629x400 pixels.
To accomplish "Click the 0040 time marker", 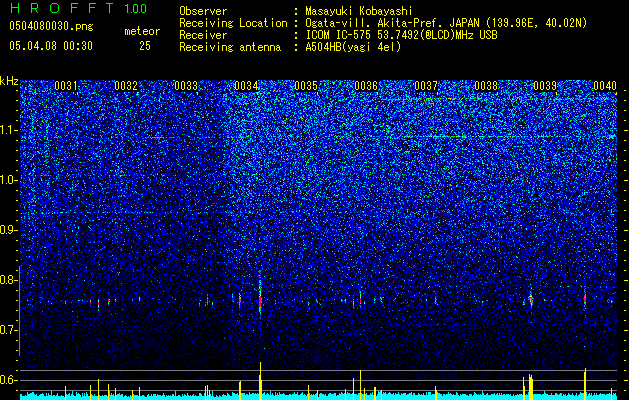I will coord(605,86).
